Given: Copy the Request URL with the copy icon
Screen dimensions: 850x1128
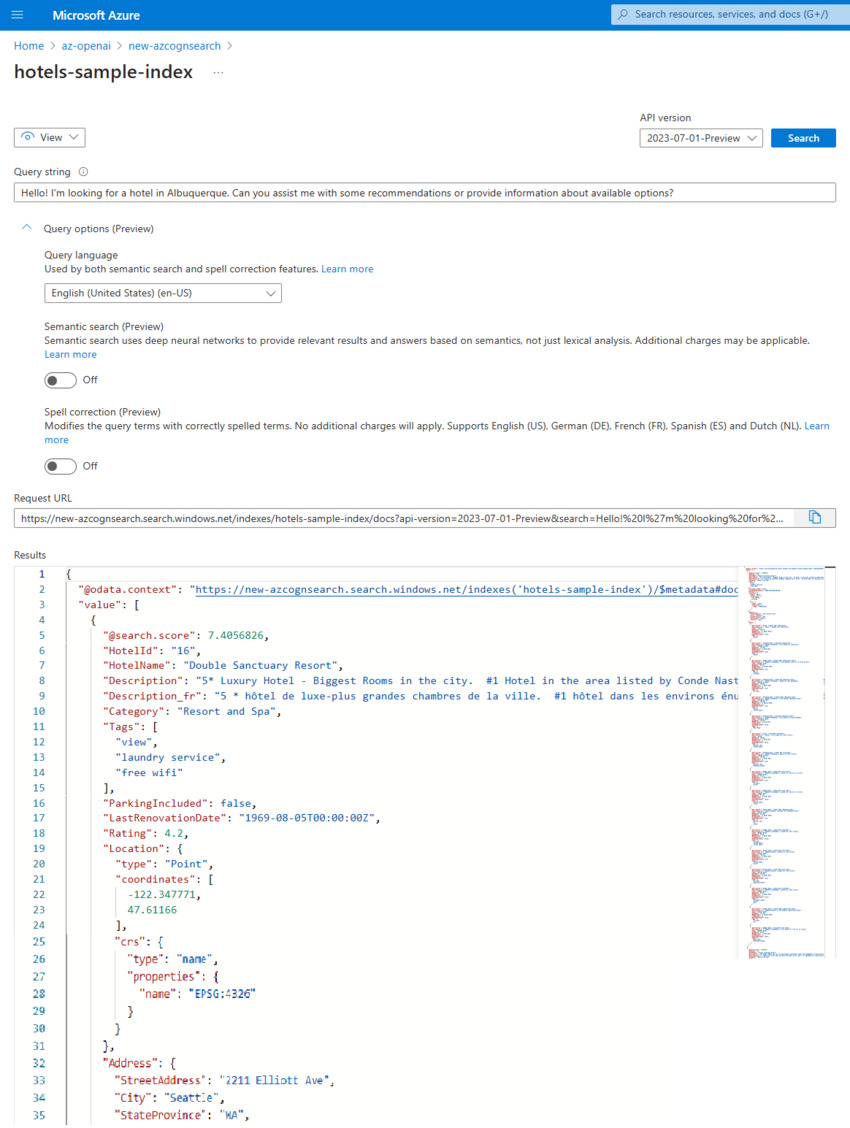Looking at the screenshot, I should coord(815,517).
